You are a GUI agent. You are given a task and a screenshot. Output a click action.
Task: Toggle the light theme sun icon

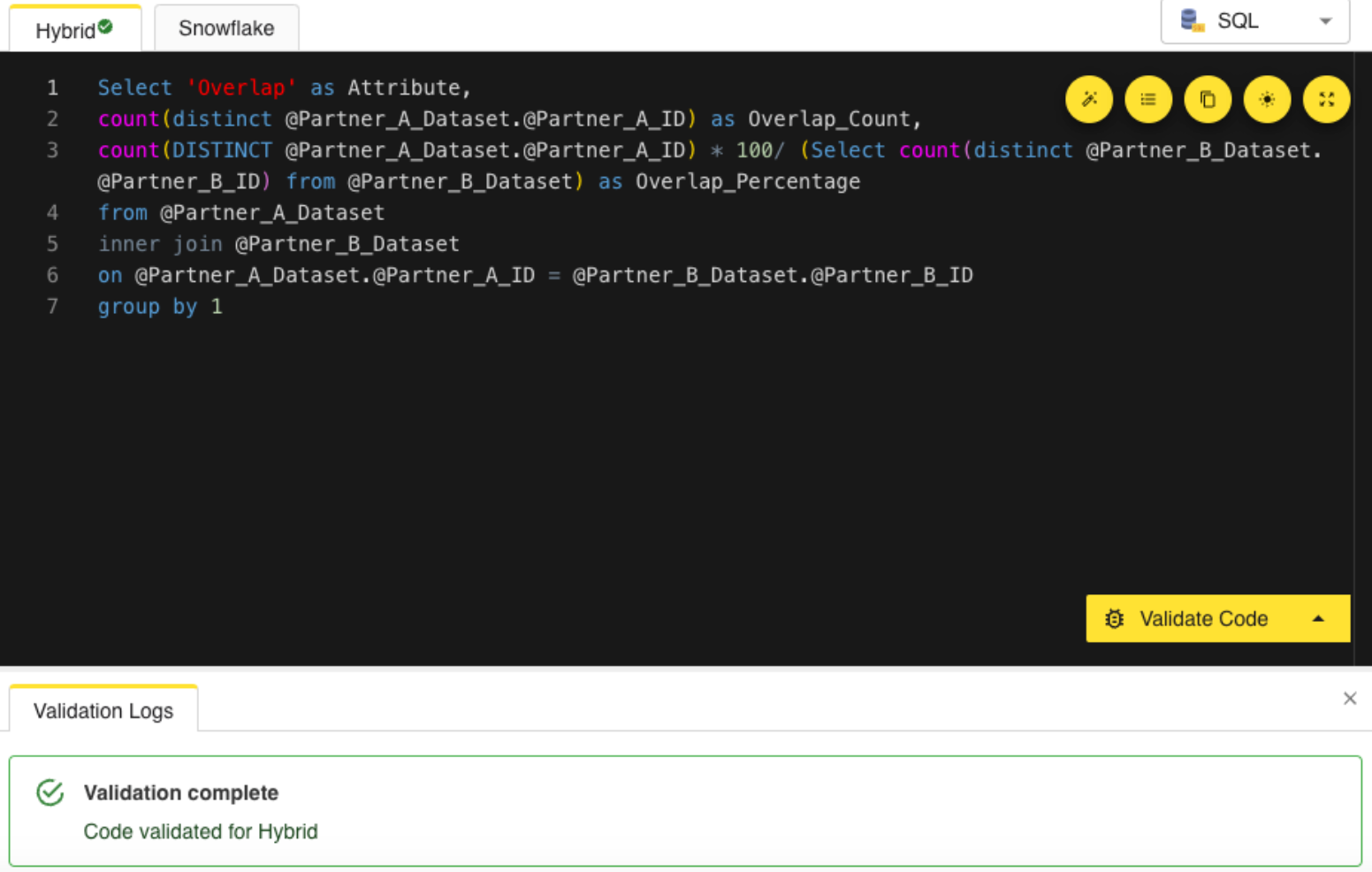click(x=1267, y=99)
